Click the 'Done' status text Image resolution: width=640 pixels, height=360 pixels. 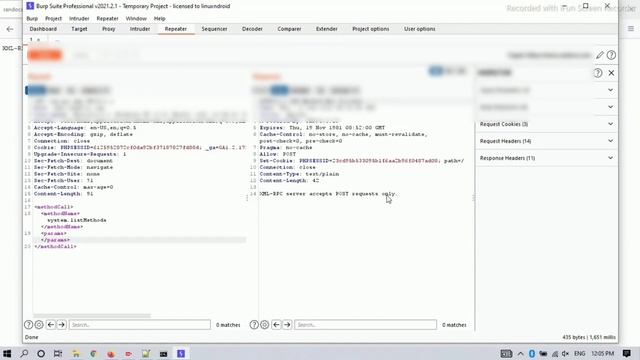(x=31, y=337)
